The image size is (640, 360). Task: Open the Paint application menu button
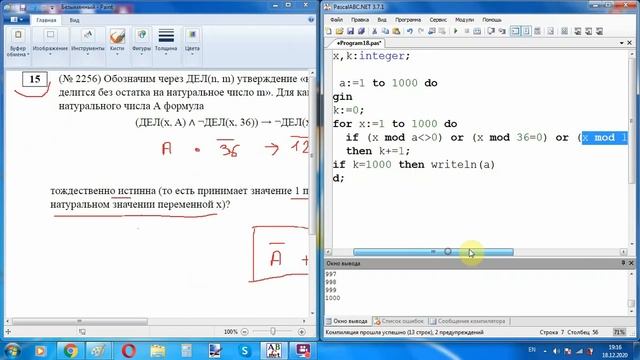(16, 20)
